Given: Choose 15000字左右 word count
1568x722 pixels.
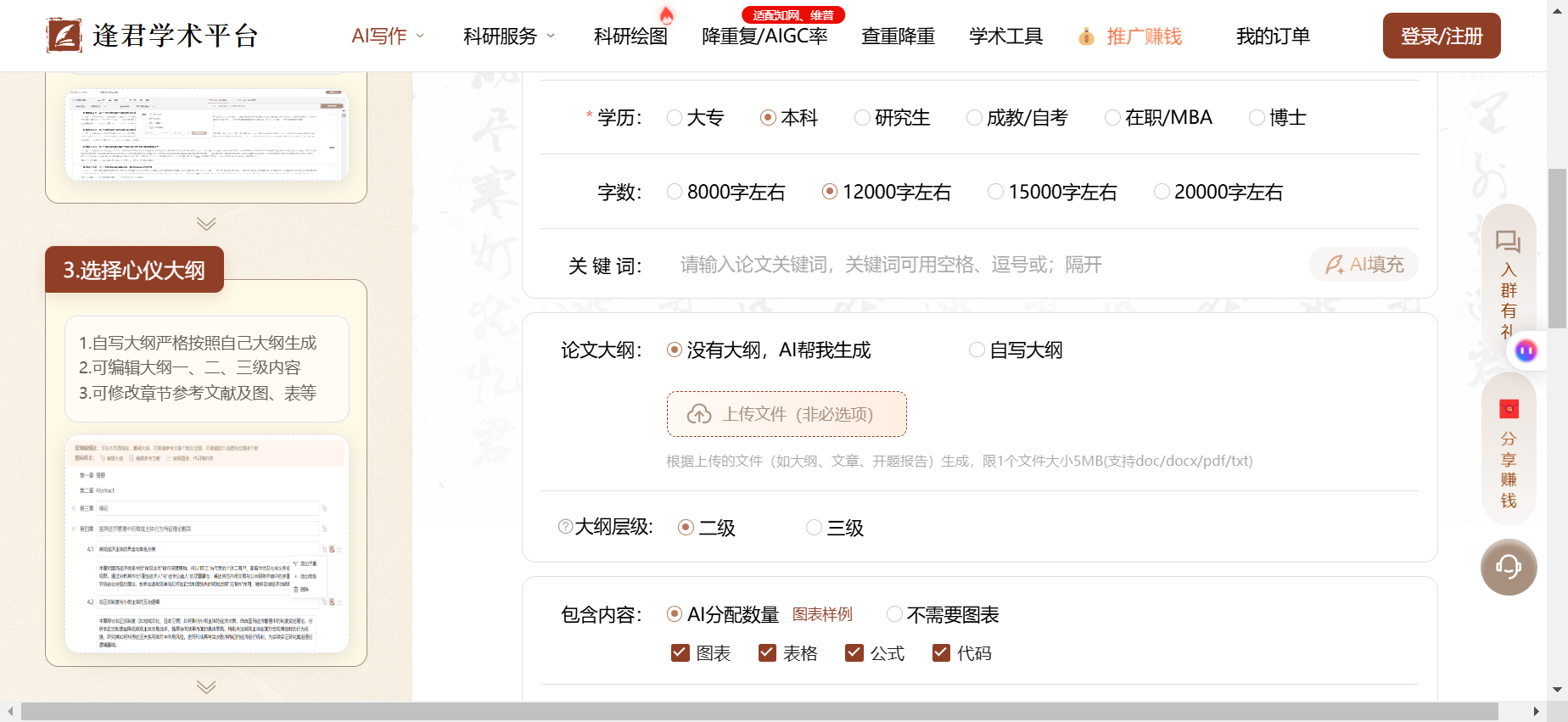Looking at the screenshot, I should 996,192.
